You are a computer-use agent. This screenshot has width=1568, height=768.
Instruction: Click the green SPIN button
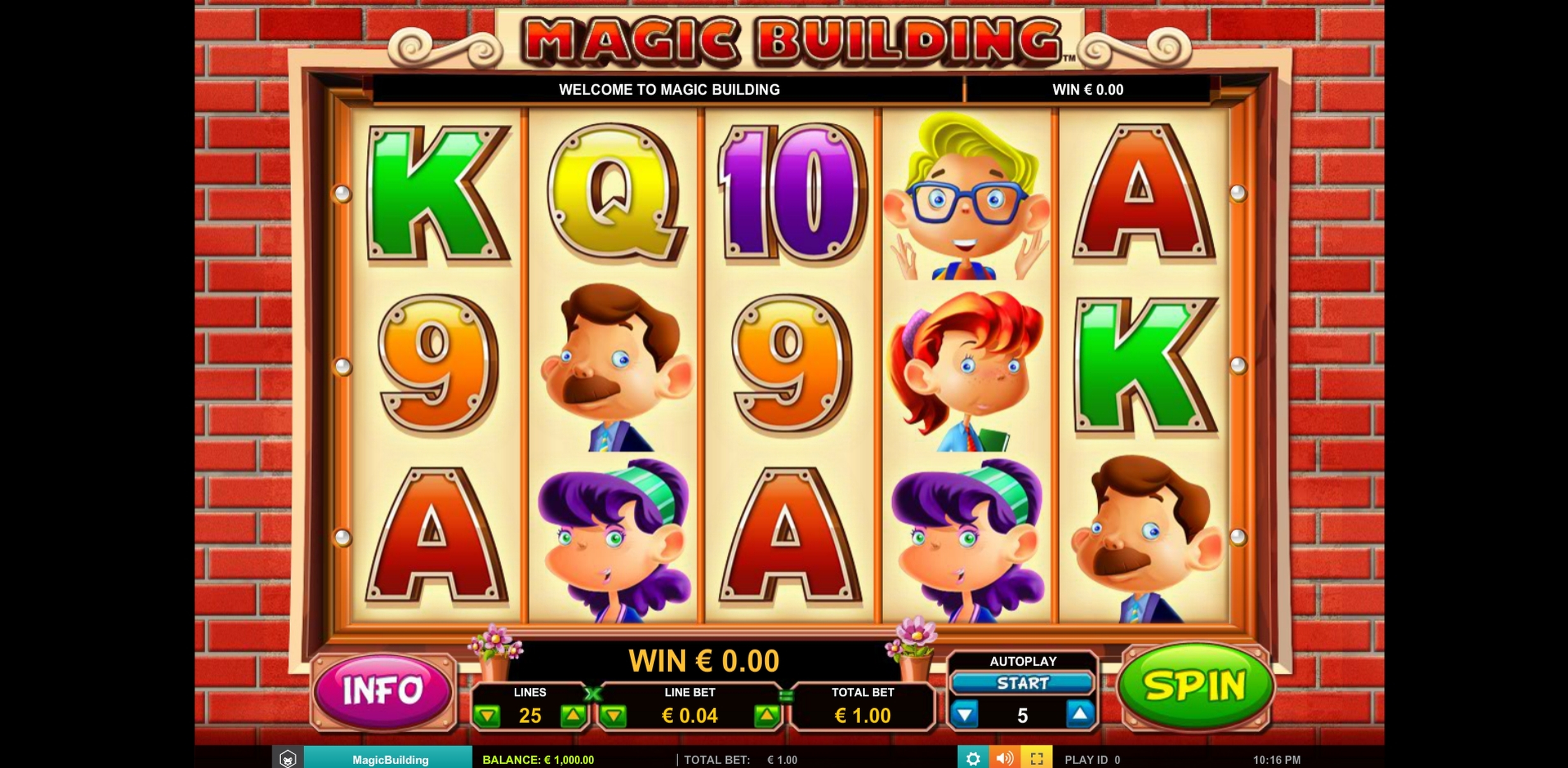tap(1195, 687)
